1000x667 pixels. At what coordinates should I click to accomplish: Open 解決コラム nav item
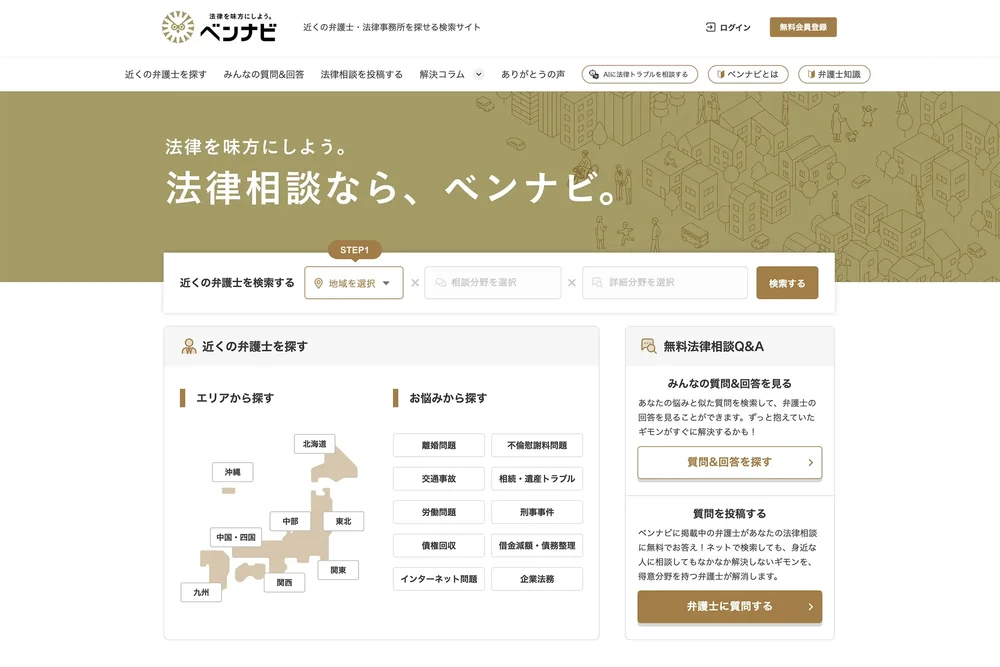442,74
